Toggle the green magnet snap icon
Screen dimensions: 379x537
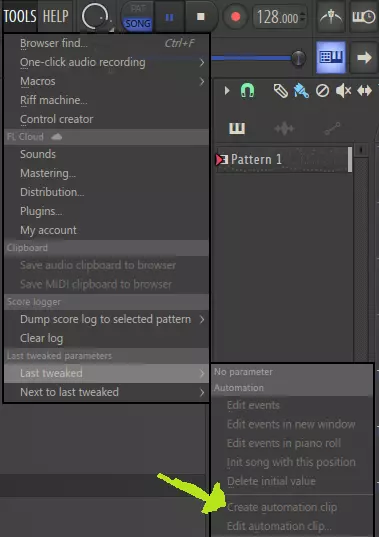[247, 91]
